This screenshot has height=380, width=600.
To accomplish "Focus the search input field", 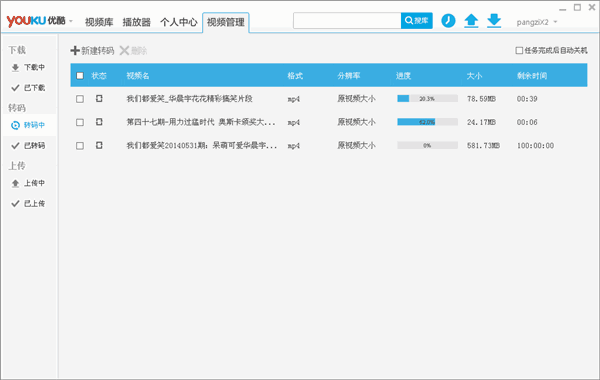I will click(x=347, y=21).
